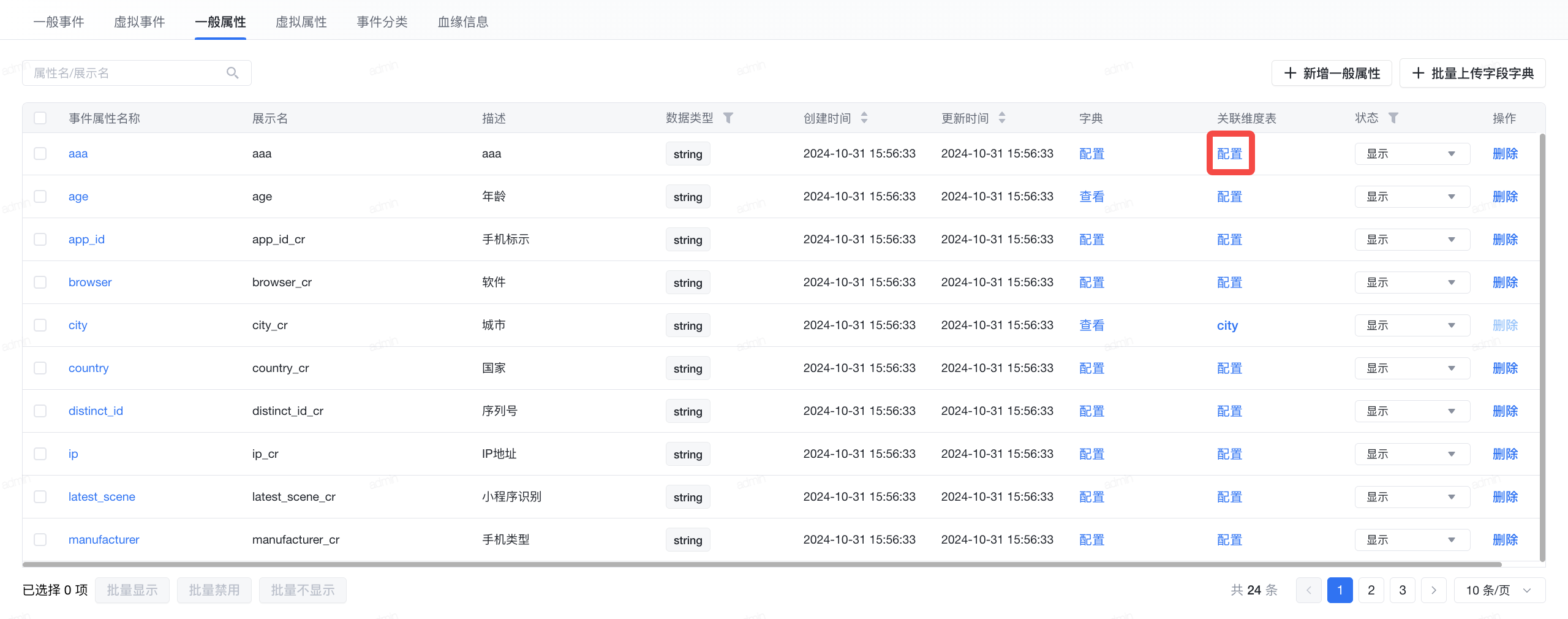Viewport: 1568px width, 619px height.
Task: Click the 批量上传字段字典 button
Action: point(1472,74)
